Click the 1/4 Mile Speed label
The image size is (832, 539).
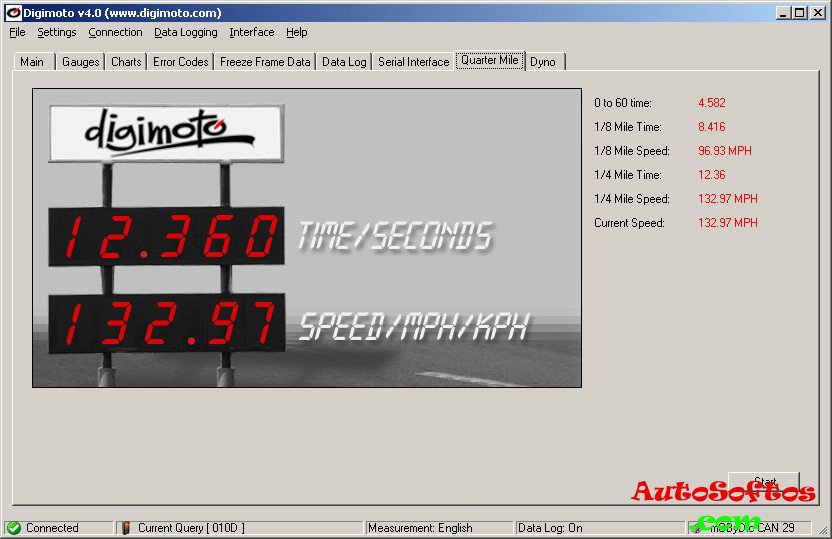tap(632, 199)
